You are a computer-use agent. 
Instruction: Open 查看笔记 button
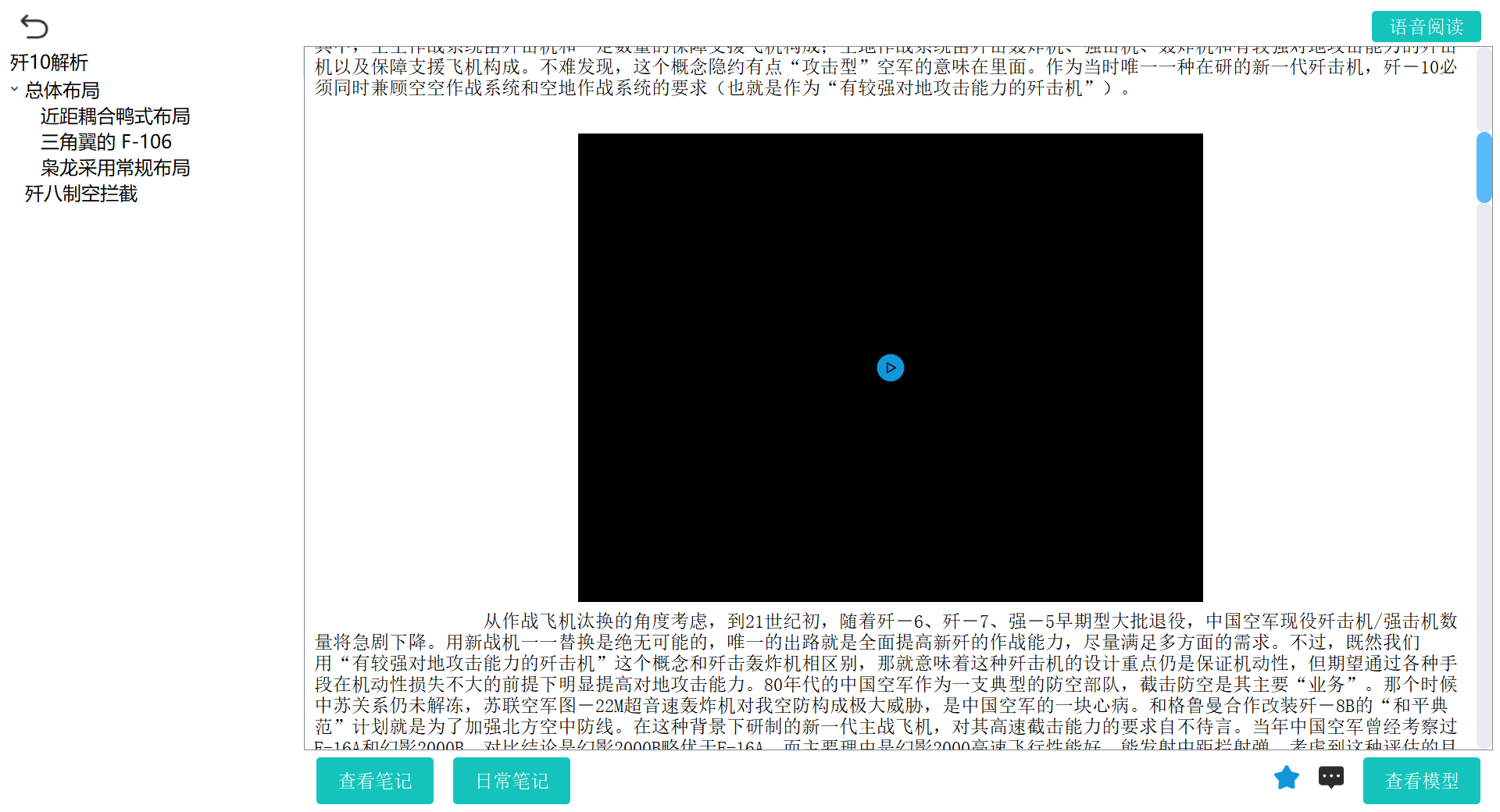click(x=375, y=781)
